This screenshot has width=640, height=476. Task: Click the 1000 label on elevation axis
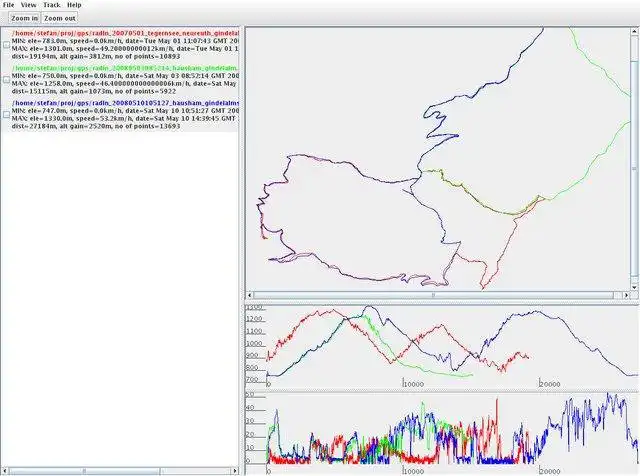254,343
